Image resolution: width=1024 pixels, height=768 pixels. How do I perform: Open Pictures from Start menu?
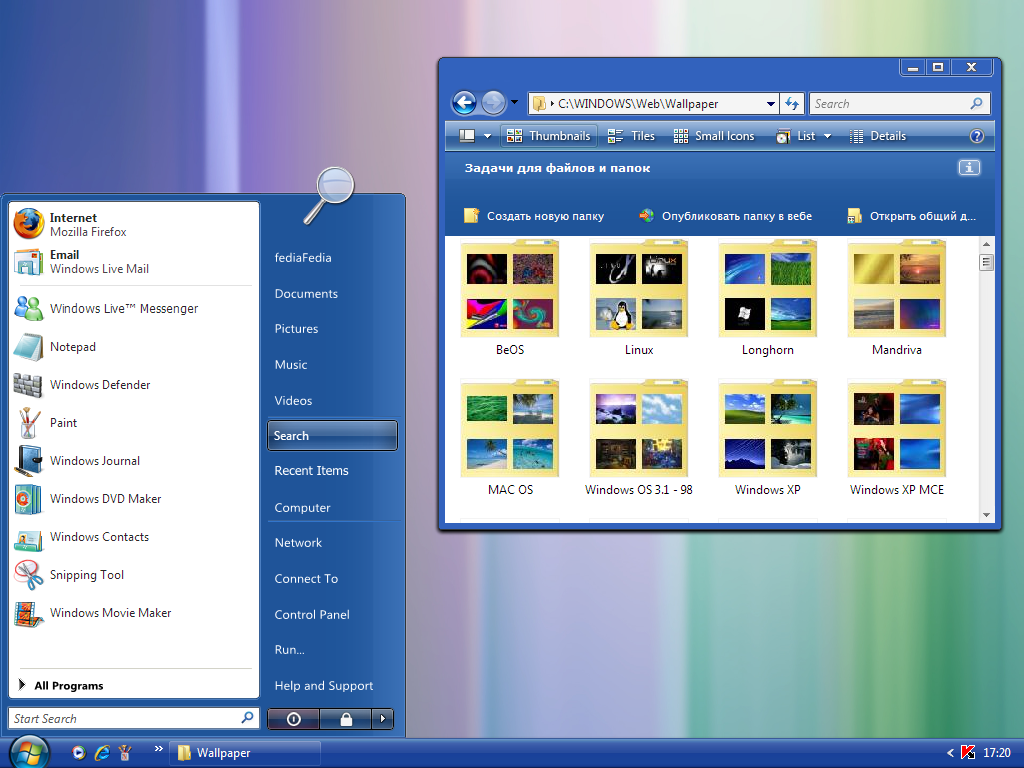(296, 328)
